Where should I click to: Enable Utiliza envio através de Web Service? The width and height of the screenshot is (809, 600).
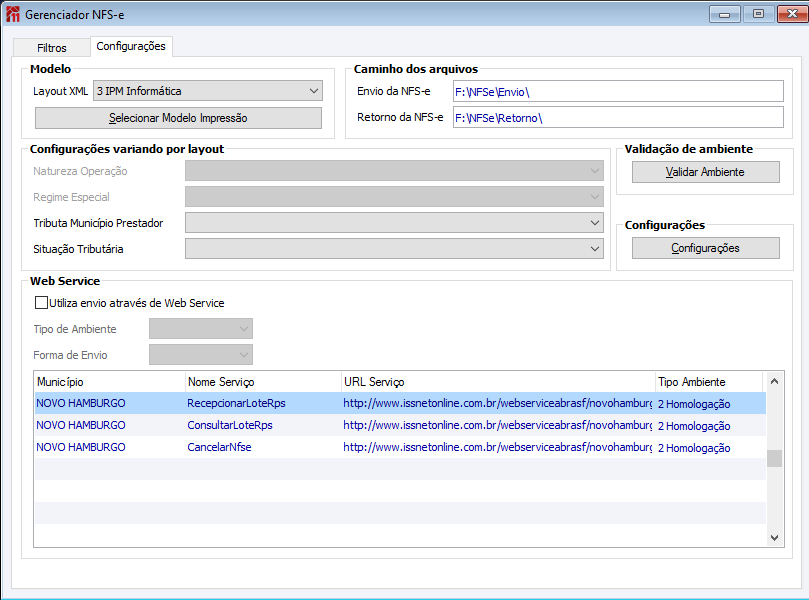point(41,303)
